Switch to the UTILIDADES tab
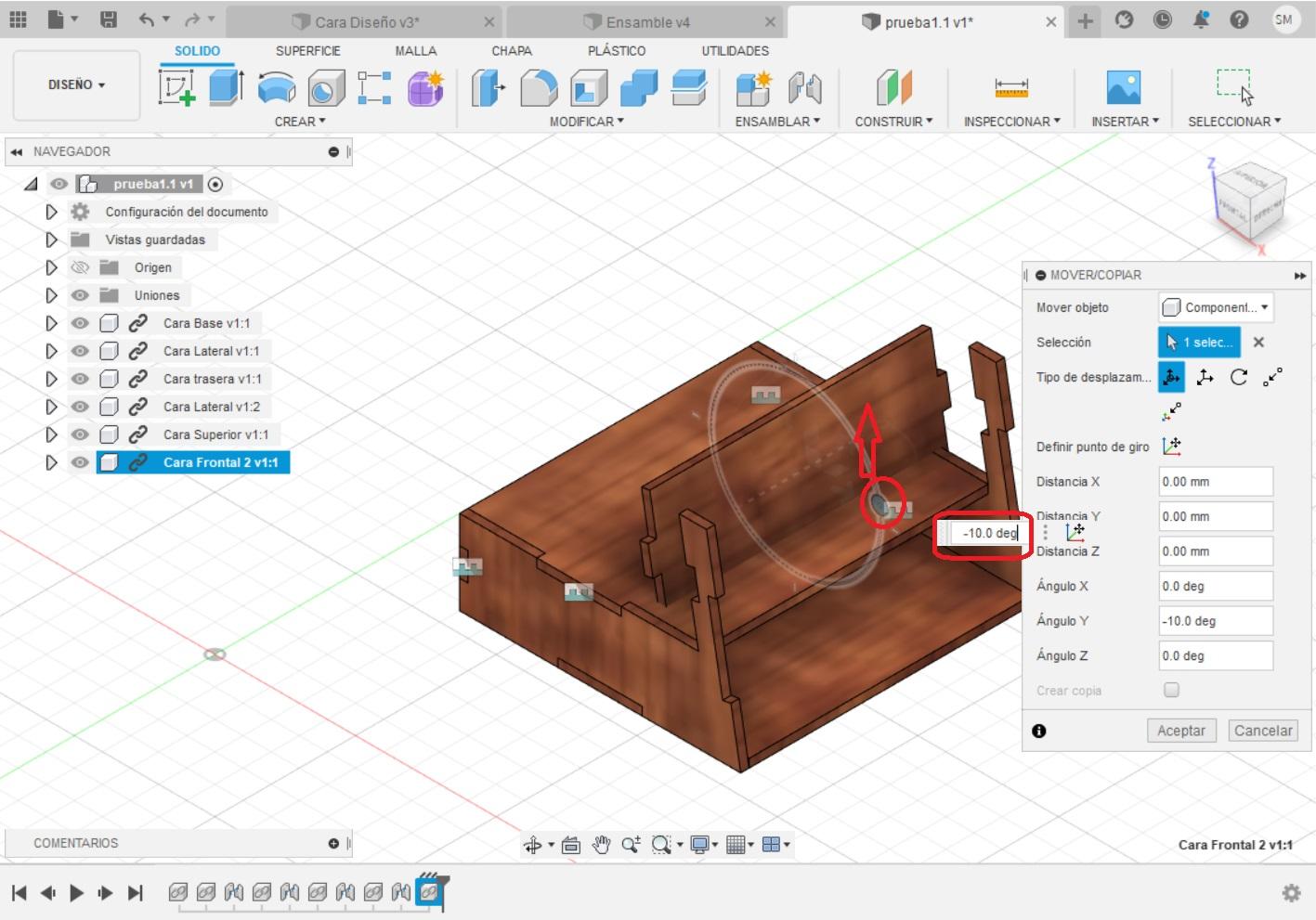This screenshot has width=1316, height=920. coord(736,51)
